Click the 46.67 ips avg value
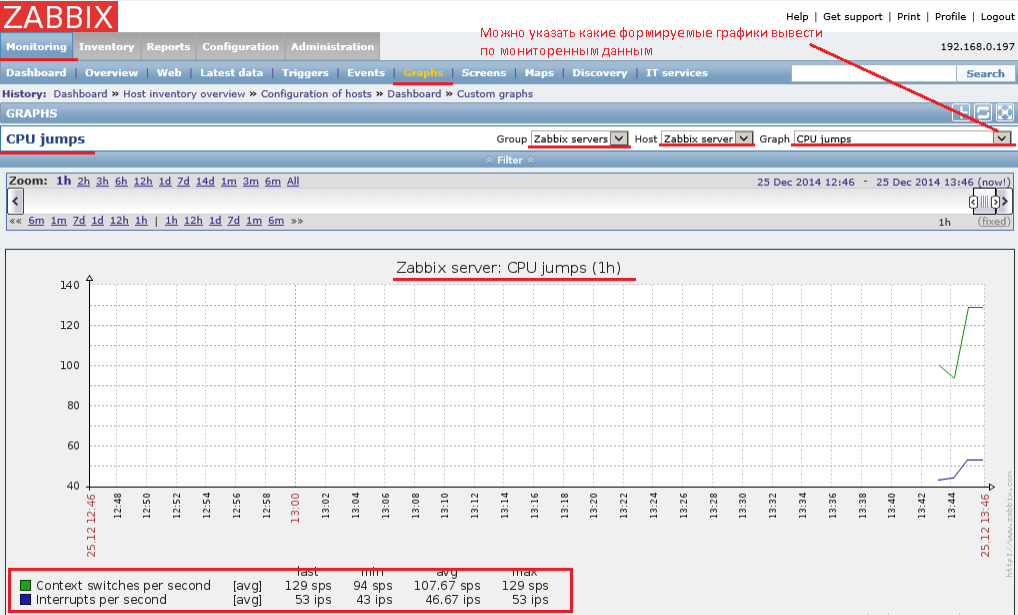Screen dimensions: 1018x615 pos(453,599)
